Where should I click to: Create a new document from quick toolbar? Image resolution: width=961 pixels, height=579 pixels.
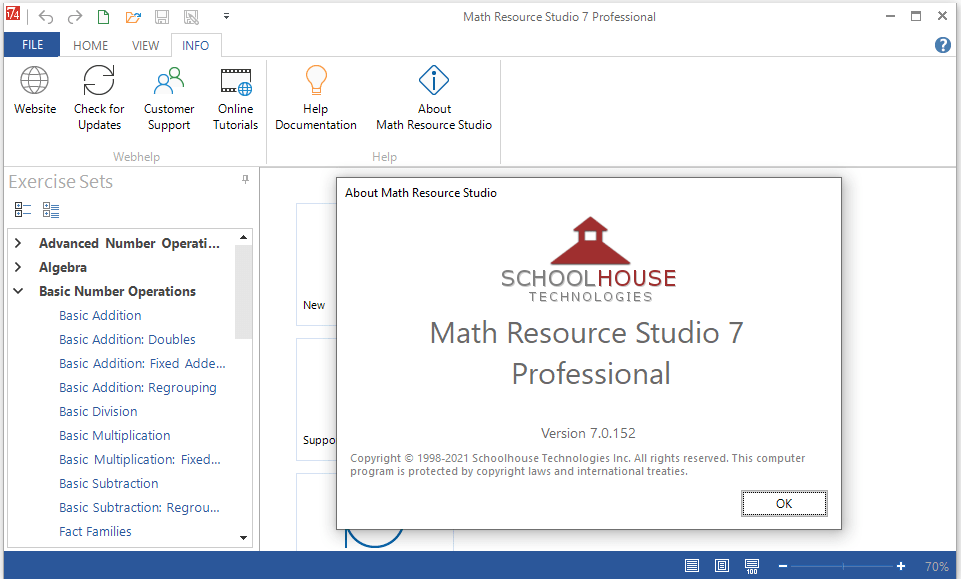pyautogui.click(x=104, y=17)
